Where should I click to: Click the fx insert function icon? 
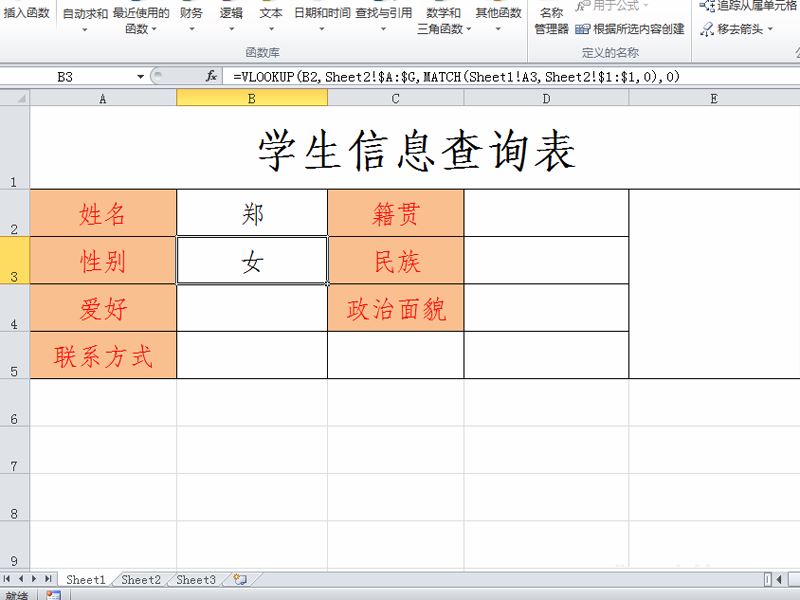pyautogui.click(x=211, y=76)
